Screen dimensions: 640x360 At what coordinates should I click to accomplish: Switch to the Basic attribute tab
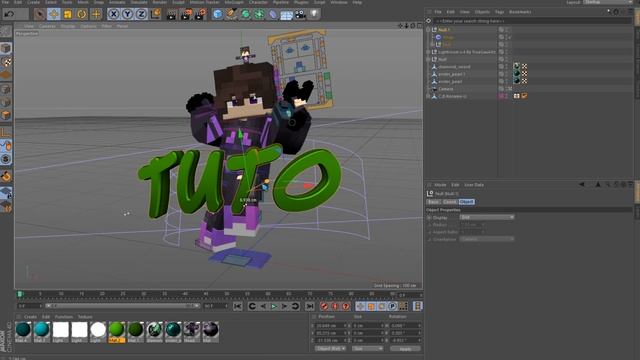(433, 202)
